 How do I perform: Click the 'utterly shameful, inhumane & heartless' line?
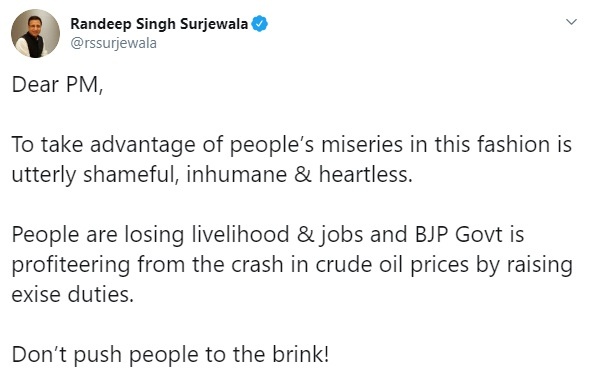point(212,175)
